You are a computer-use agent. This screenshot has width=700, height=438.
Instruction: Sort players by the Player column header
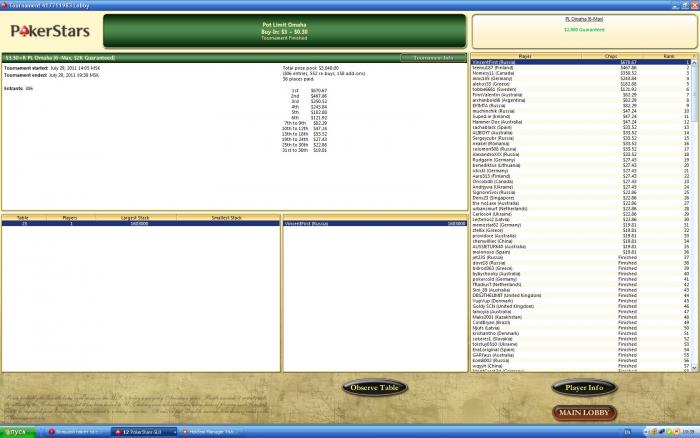[525, 56]
